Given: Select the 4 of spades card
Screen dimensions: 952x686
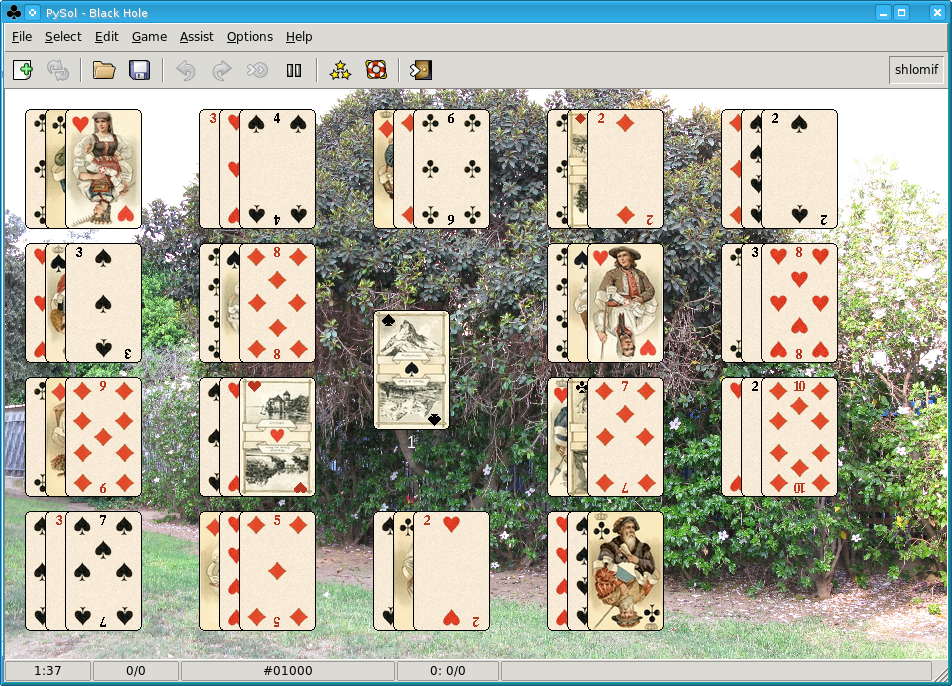Looking at the screenshot, I should (x=277, y=169).
